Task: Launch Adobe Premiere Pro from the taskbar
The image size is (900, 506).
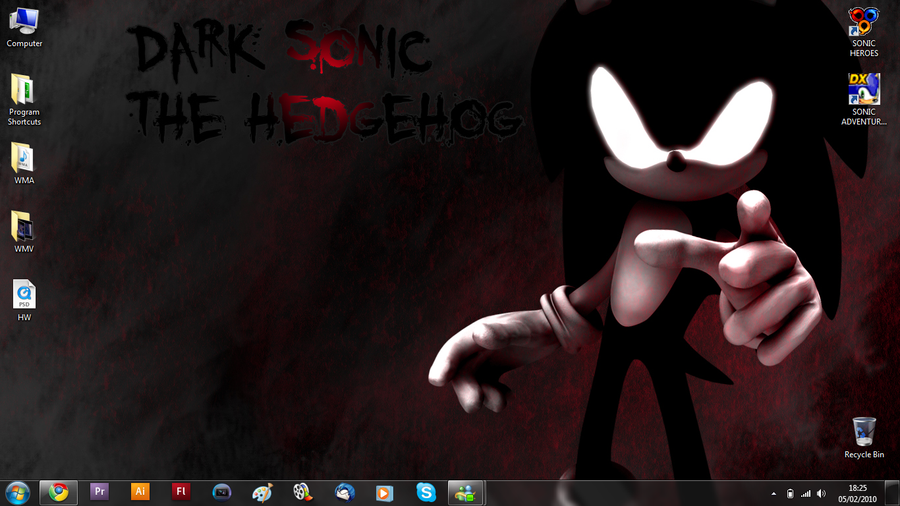Action: pos(99,492)
